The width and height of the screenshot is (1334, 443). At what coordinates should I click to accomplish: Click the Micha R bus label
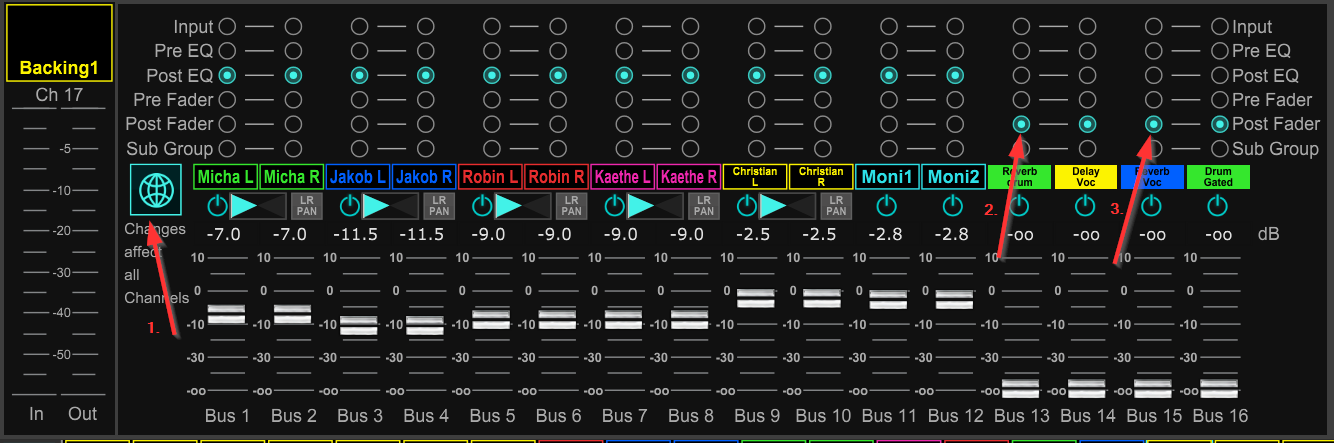(292, 178)
